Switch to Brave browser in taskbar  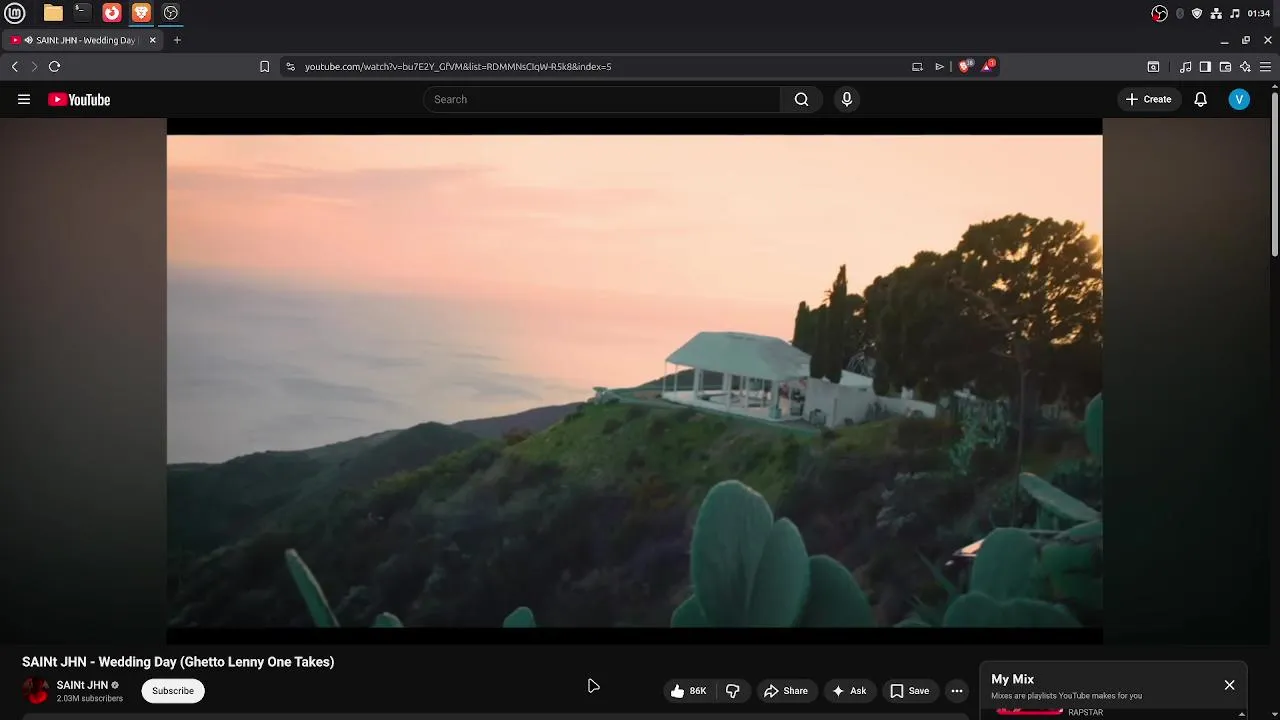(141, 13)
